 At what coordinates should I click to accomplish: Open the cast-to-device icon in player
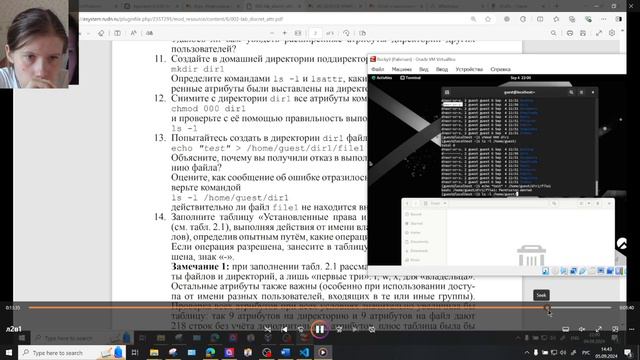(566, 329)
